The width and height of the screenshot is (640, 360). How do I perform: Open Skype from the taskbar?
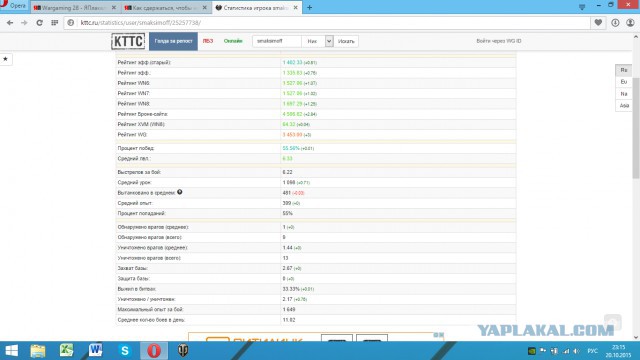pos(124,351)
